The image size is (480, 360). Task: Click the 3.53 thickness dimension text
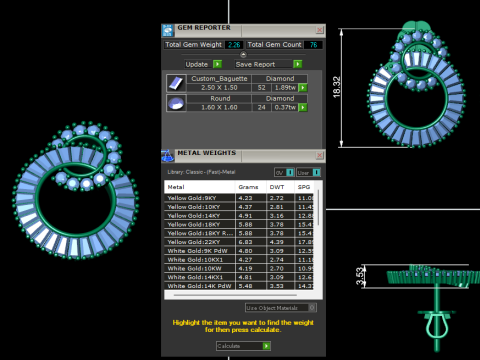click(x=360, y=276)
